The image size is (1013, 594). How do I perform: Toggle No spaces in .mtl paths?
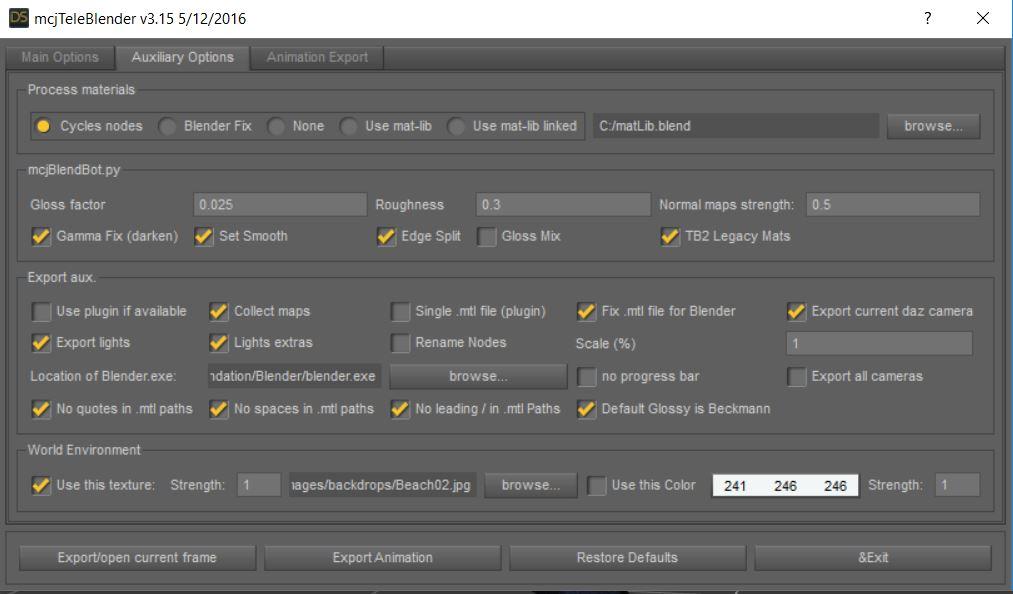(x=219, y=408)
